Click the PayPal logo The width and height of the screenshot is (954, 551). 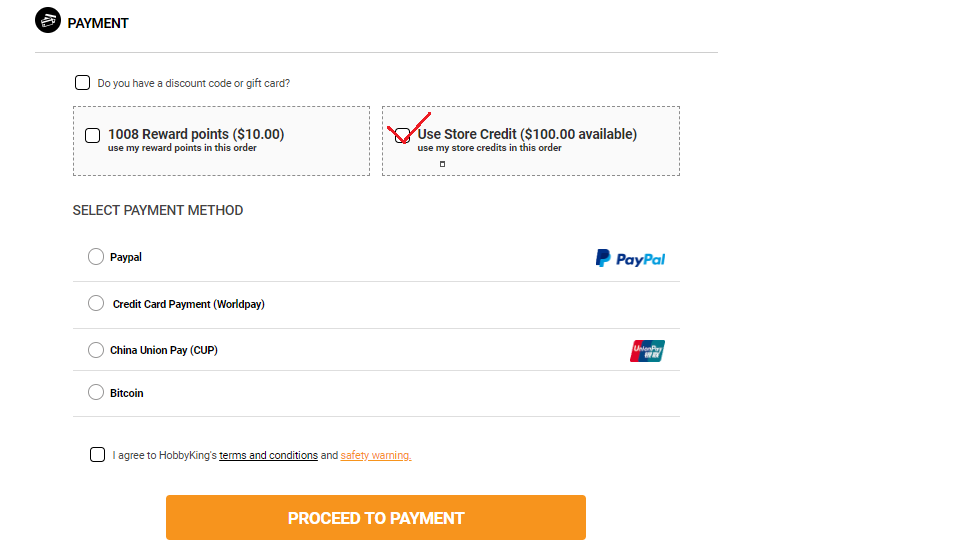coord(630,258)
